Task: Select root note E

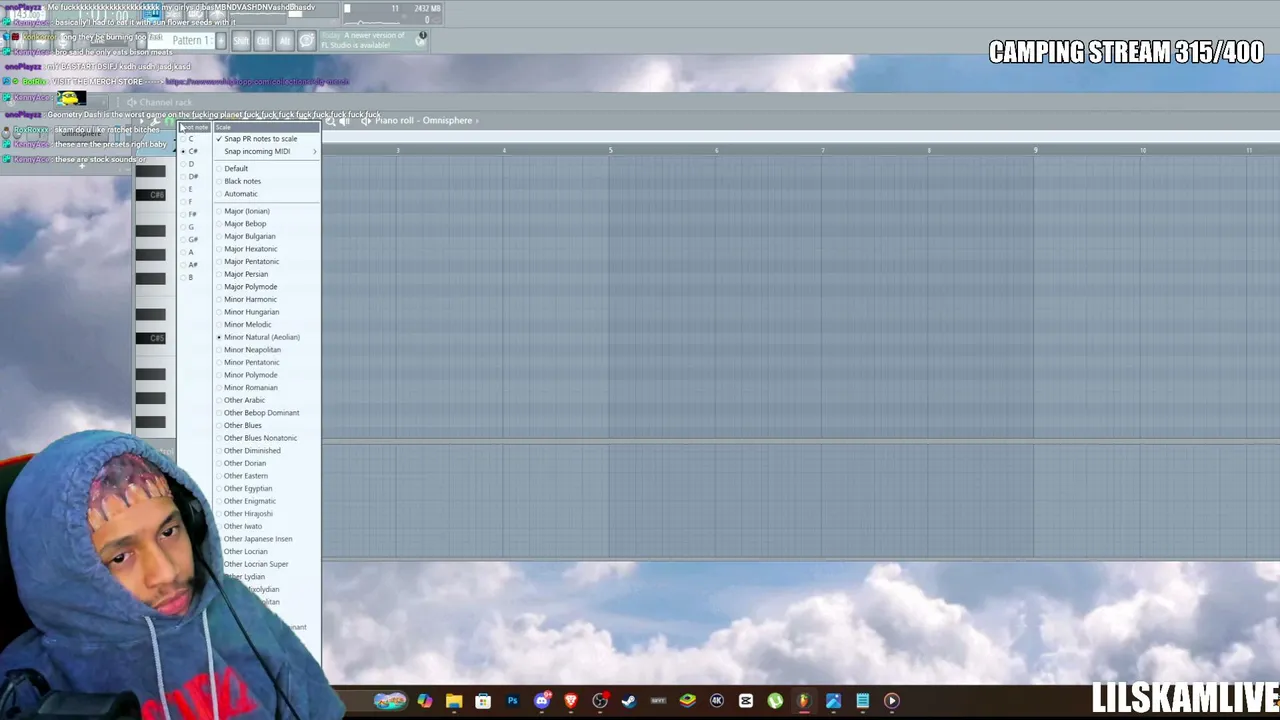Action: 195,189
